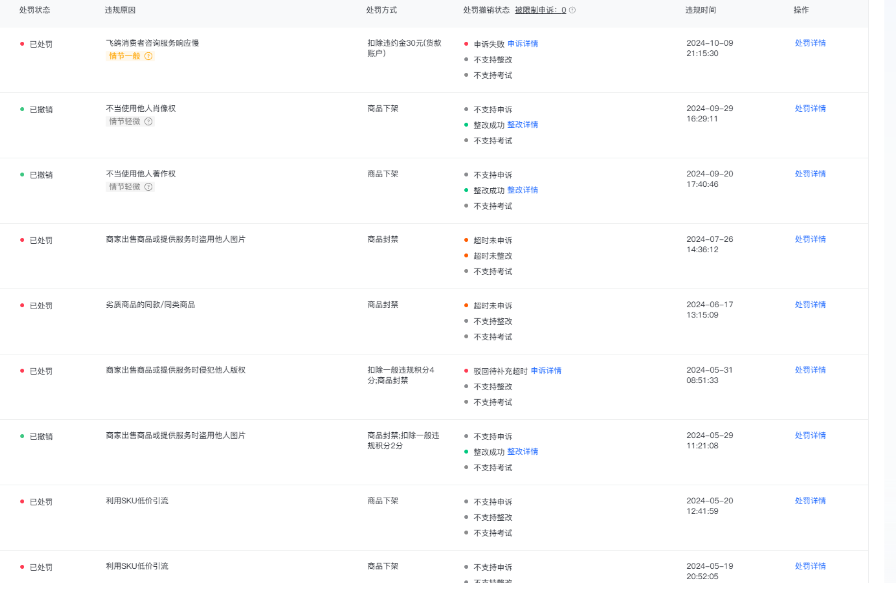
Task: View 处罚详情 for the 2024-07-26 violation
Action: (x=810, y=239)
